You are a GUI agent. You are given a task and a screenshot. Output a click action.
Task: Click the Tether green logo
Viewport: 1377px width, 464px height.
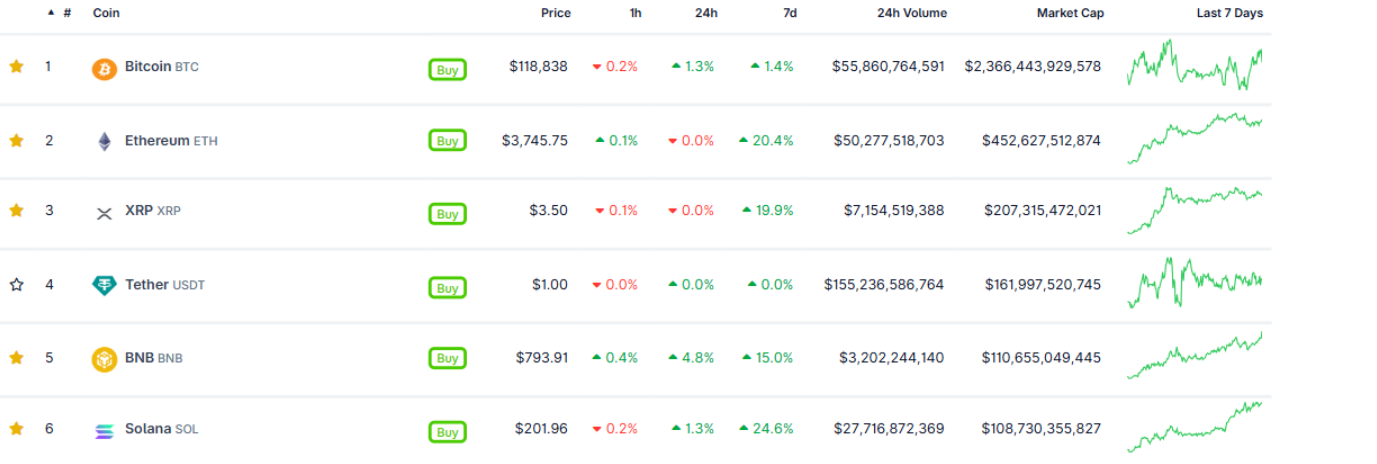coord(104,285)
